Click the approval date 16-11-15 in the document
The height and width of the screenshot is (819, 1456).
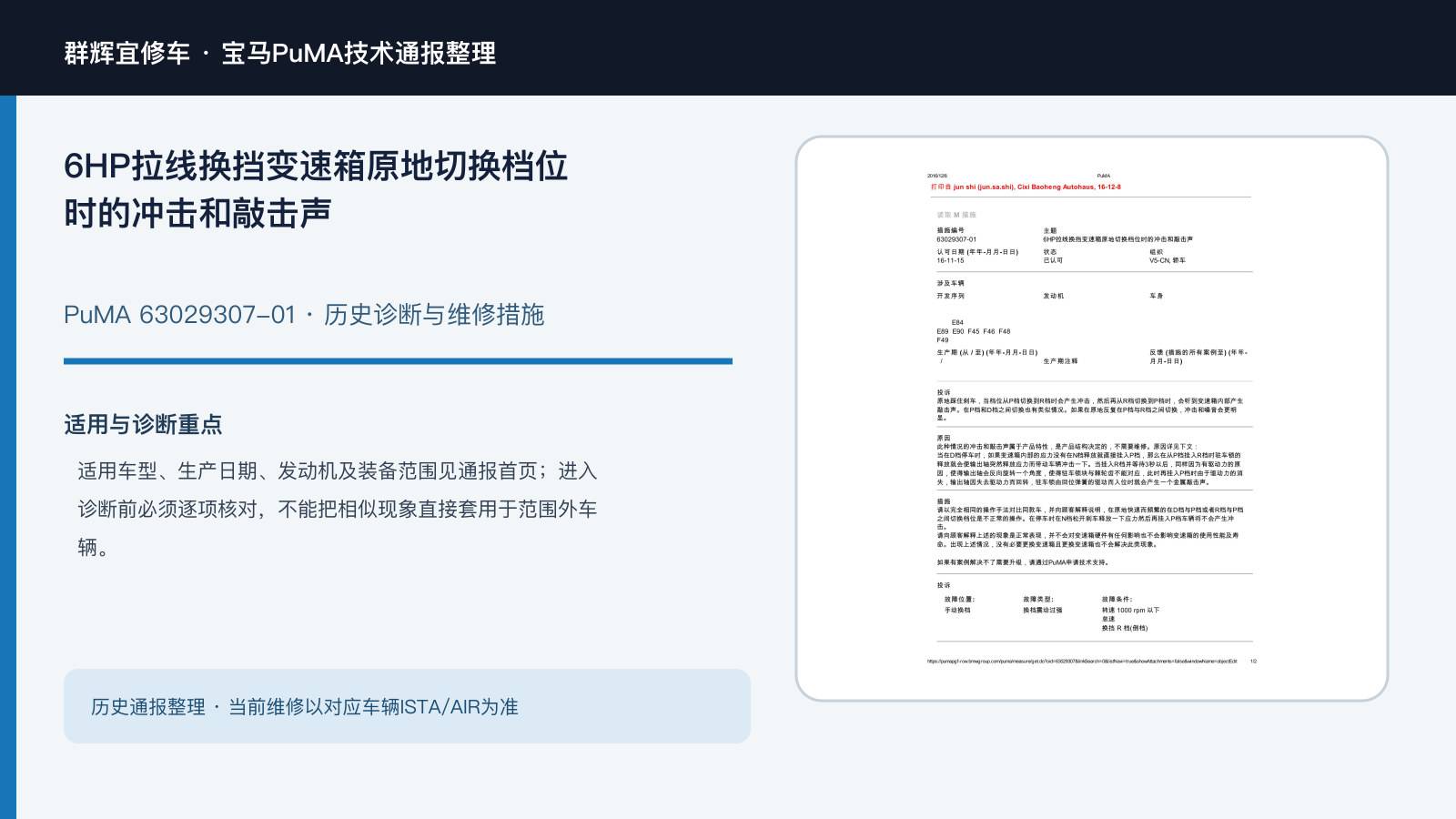(950, 260)
